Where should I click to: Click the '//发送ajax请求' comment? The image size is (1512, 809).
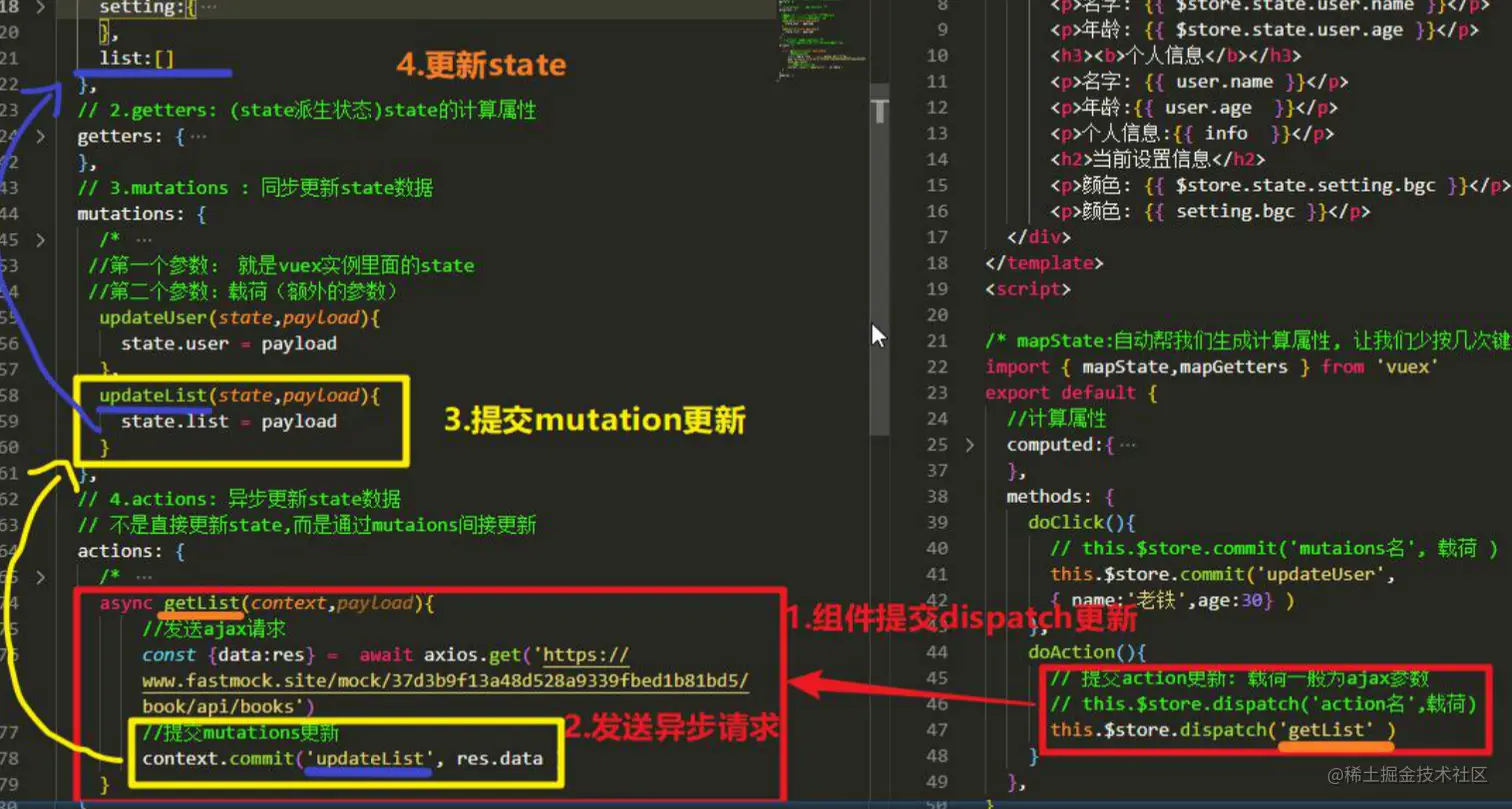[214, 630]
